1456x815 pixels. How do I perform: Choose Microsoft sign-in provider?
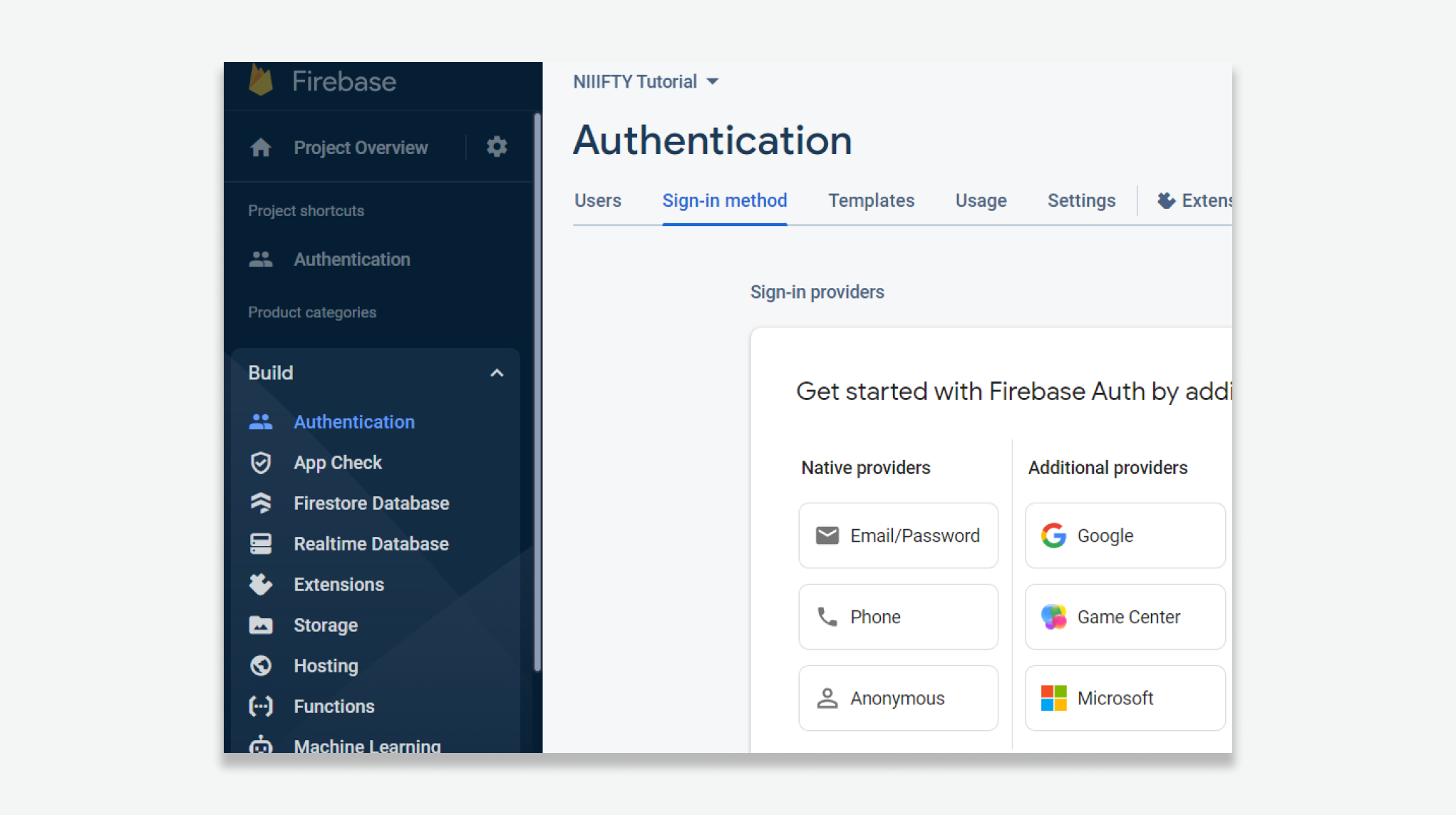(1125, 698)
